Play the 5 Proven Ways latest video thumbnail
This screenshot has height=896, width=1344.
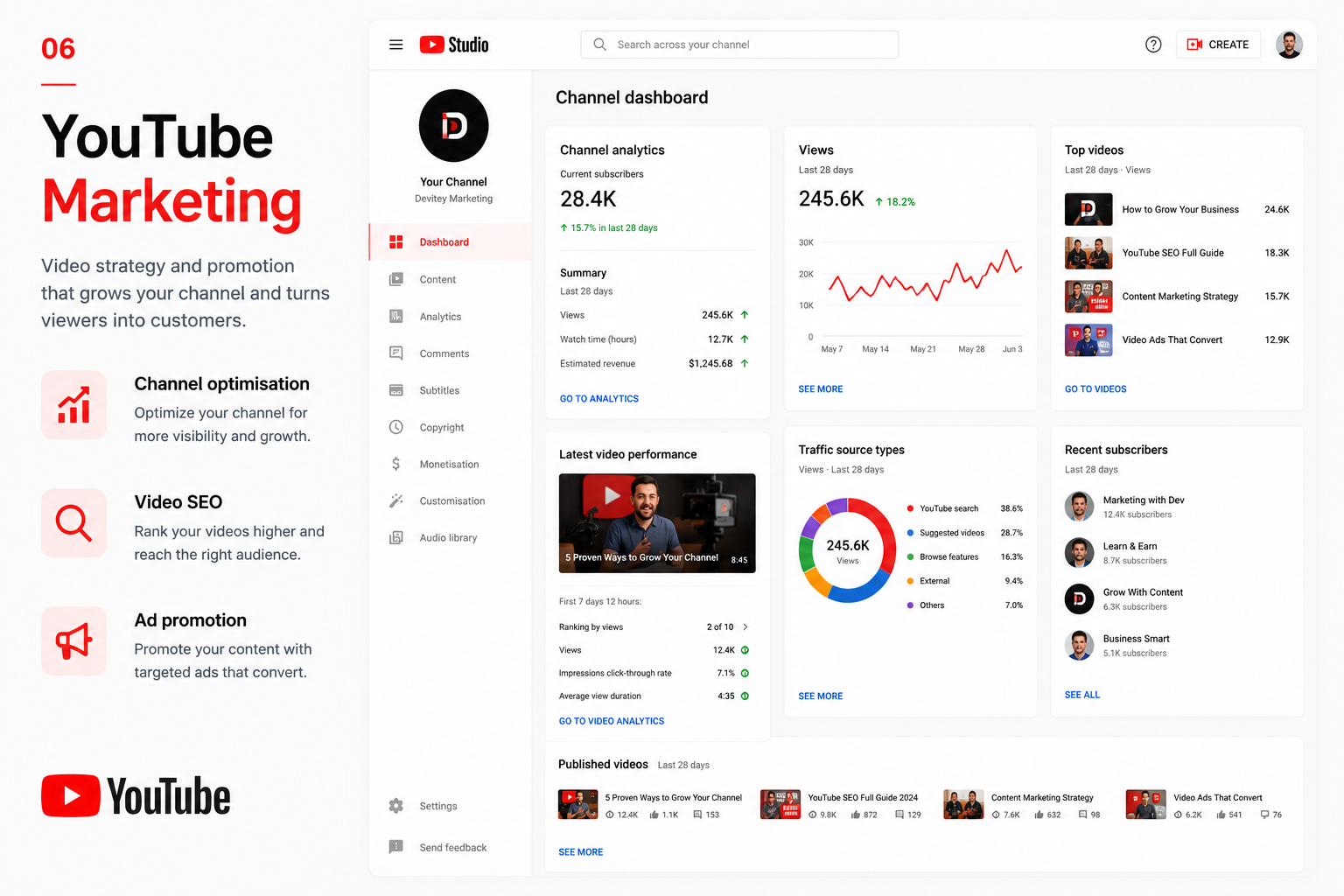click(x=657, y=523)
